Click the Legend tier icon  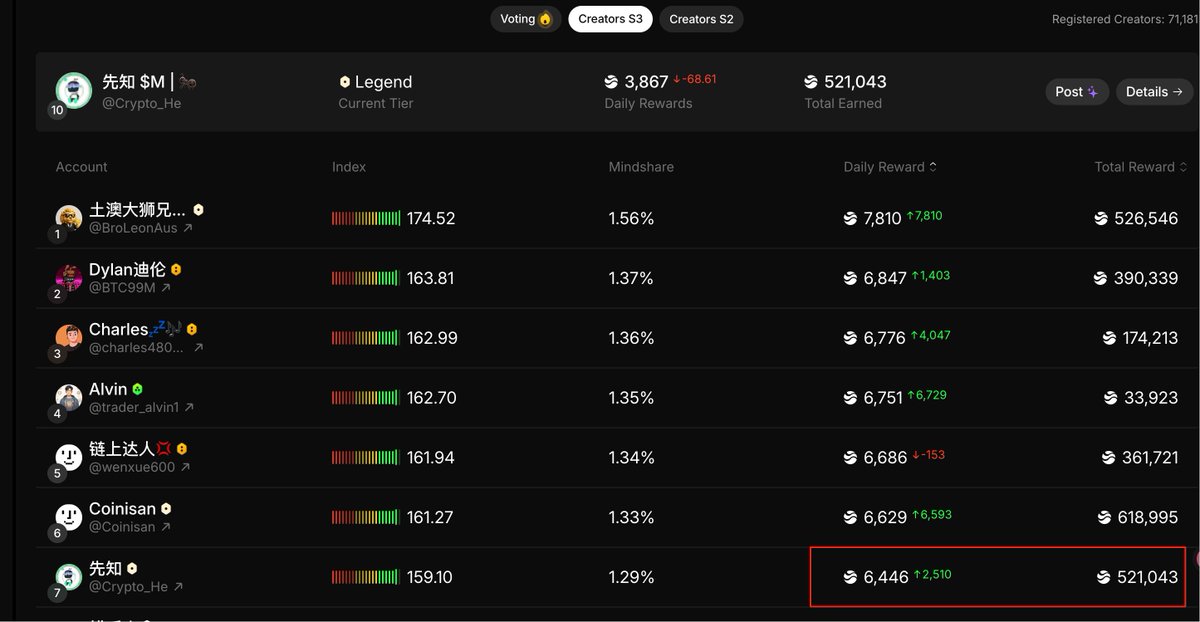(345, 82)
